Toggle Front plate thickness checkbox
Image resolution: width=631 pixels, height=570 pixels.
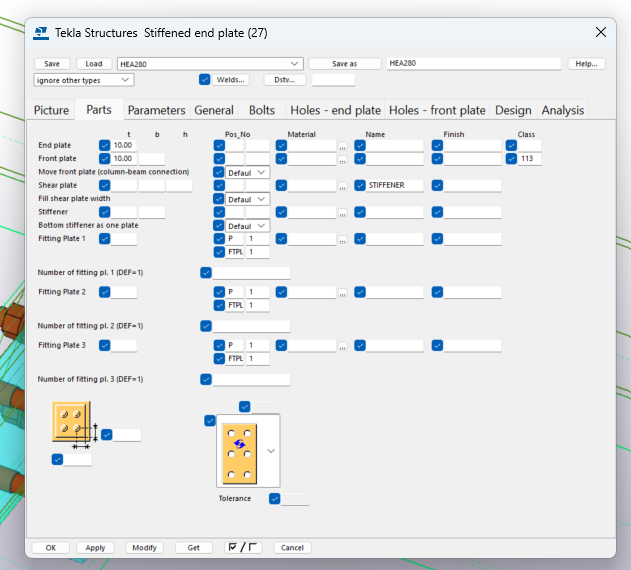[105, 159]
